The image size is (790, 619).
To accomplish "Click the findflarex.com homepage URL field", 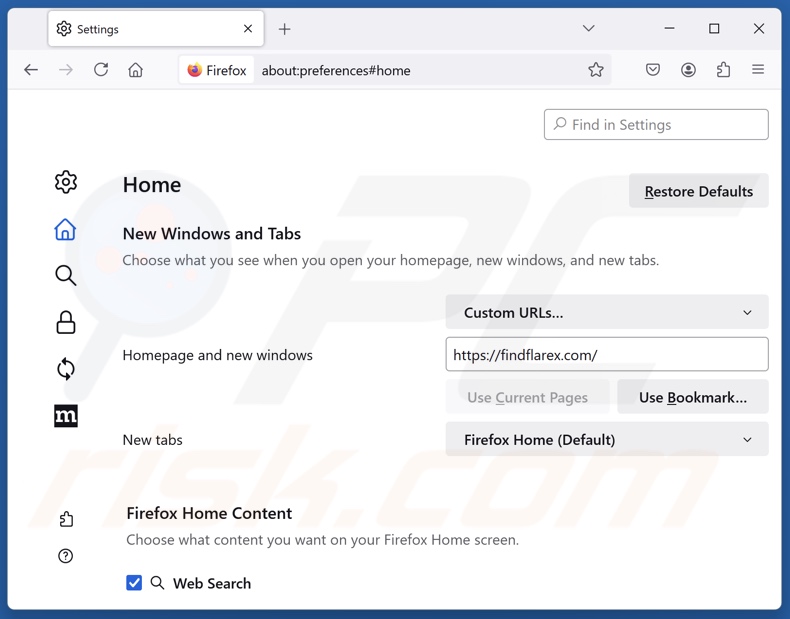I will click(607, 355).
